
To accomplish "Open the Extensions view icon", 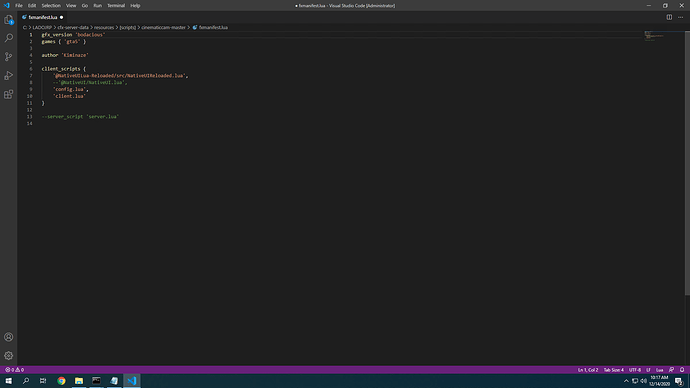I will click(x=8, y=94).
